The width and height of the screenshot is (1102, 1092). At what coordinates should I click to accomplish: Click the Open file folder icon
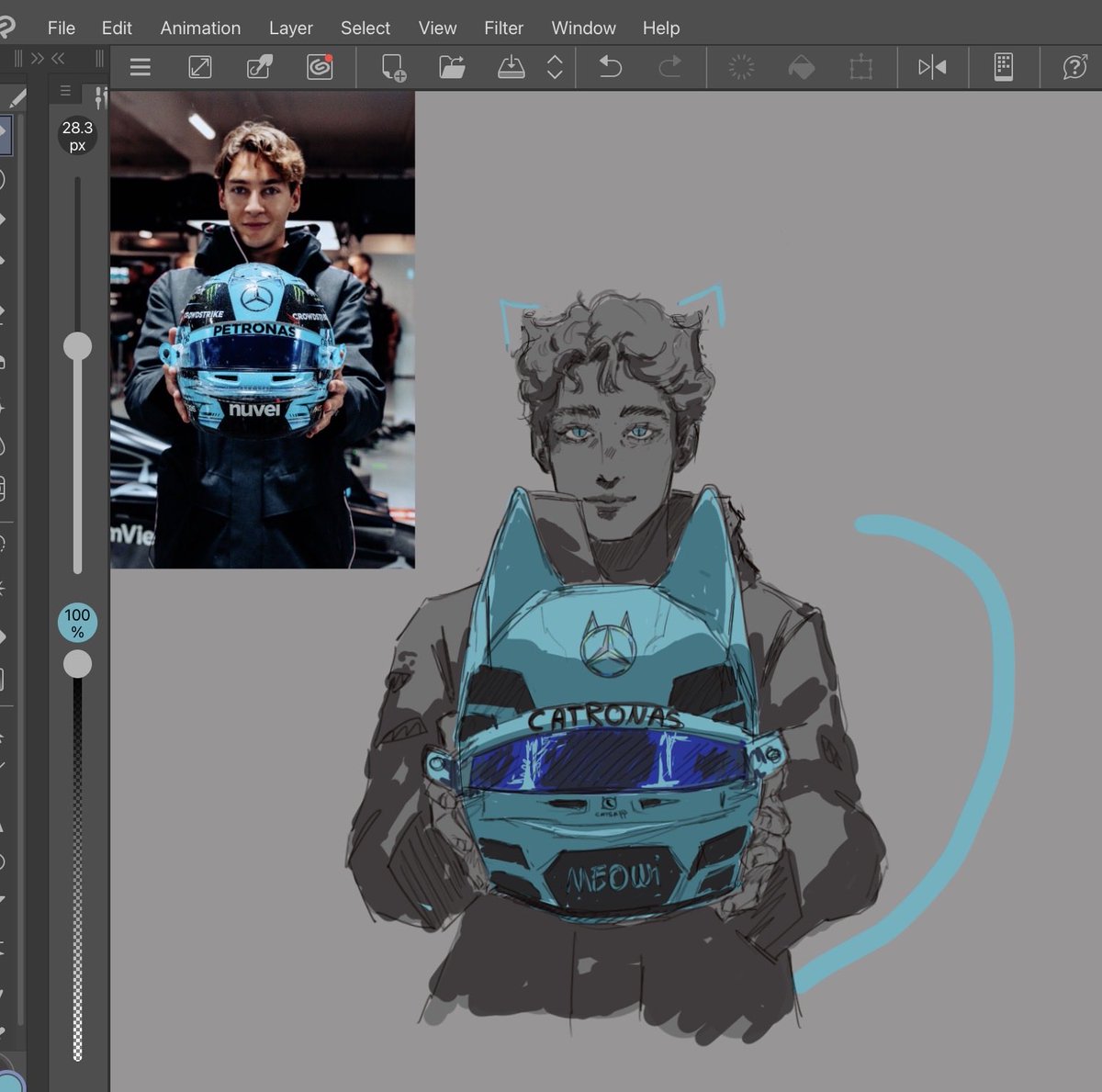pyautogui.click(x=452, y=67)
